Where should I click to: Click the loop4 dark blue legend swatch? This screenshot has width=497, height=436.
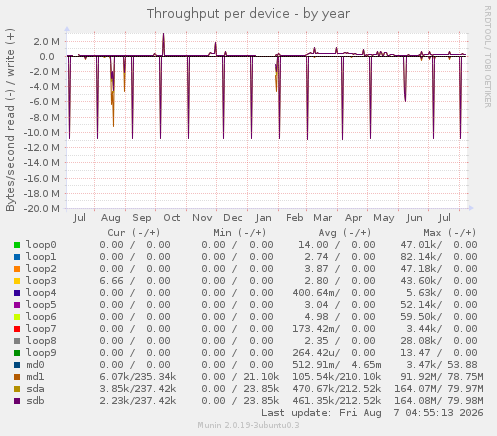point(17,293)
